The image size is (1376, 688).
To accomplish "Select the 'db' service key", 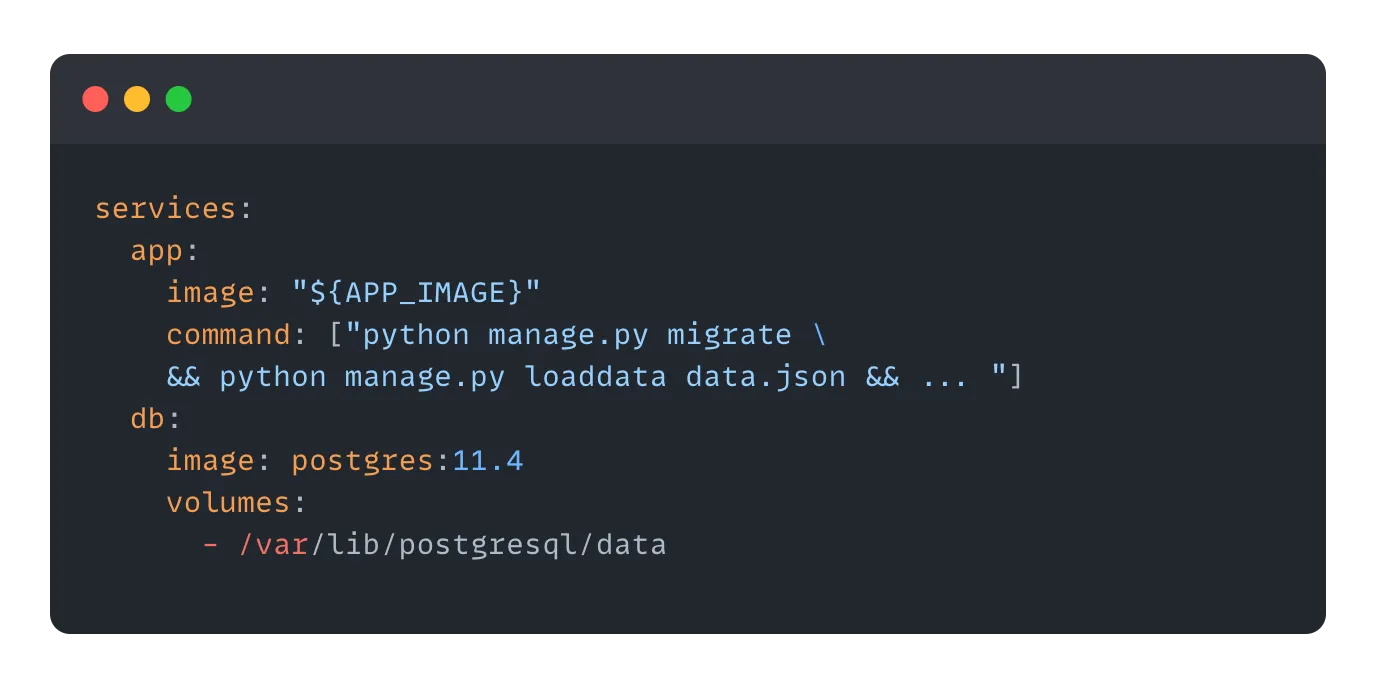I will pyautogui.click(x=148, y=419).
